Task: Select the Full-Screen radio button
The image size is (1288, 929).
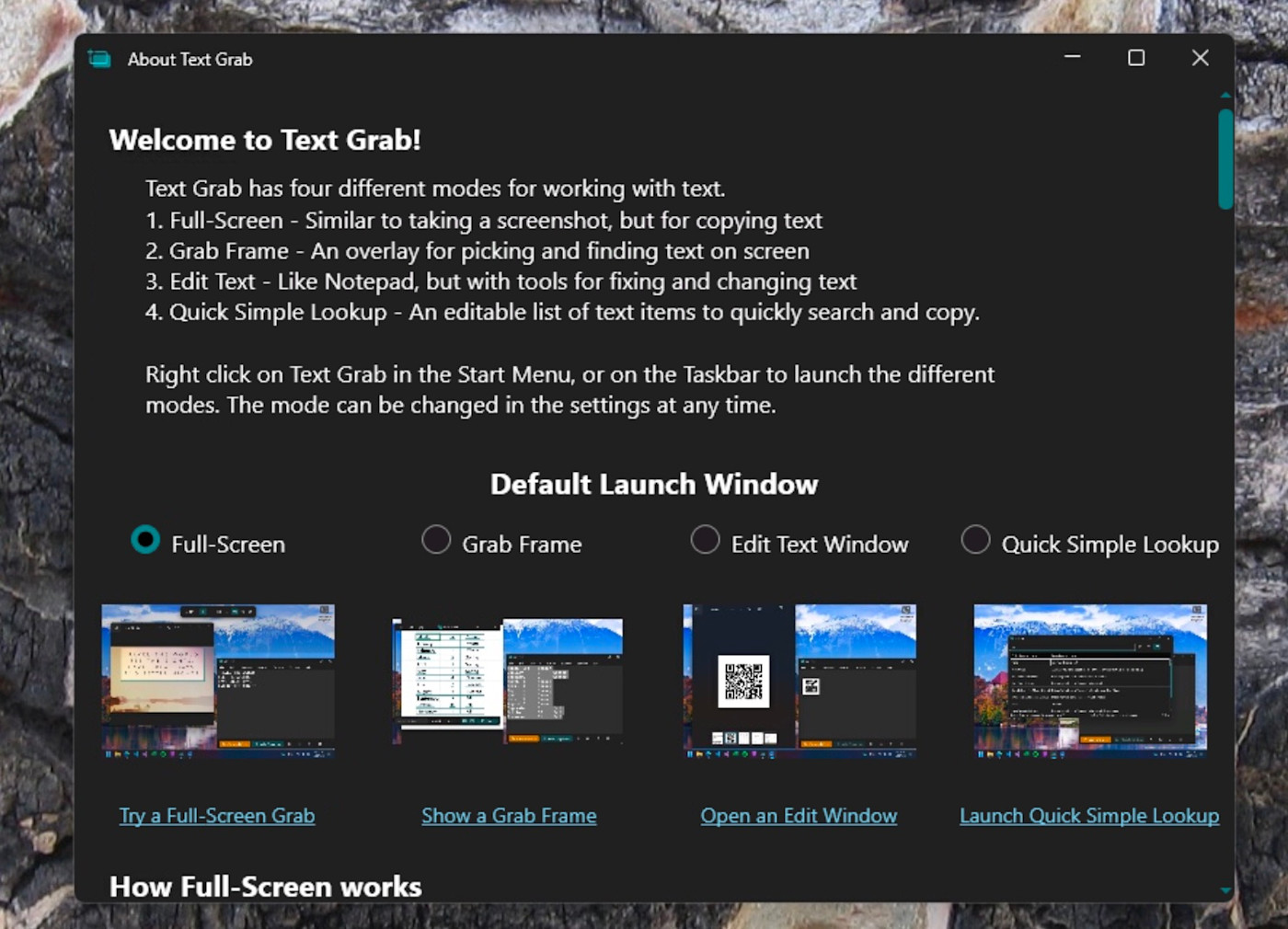Action: point(145,539)
